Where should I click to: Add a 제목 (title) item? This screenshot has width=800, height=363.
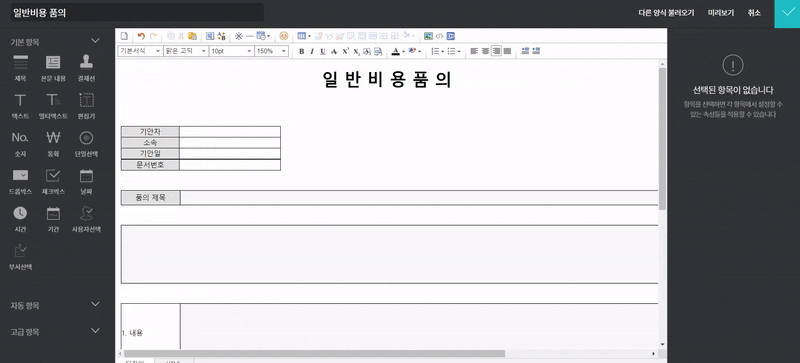[20, 68]
